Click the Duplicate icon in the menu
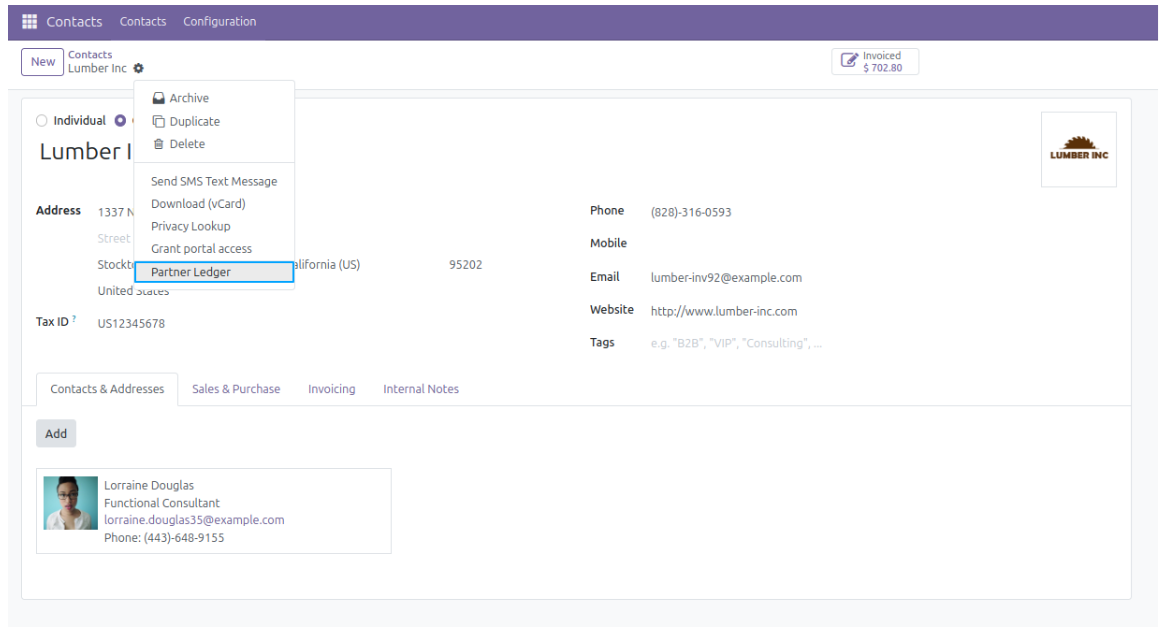The height and width of the screenshot is (632, 1163). pyautogui.click(x=158, y=121)
